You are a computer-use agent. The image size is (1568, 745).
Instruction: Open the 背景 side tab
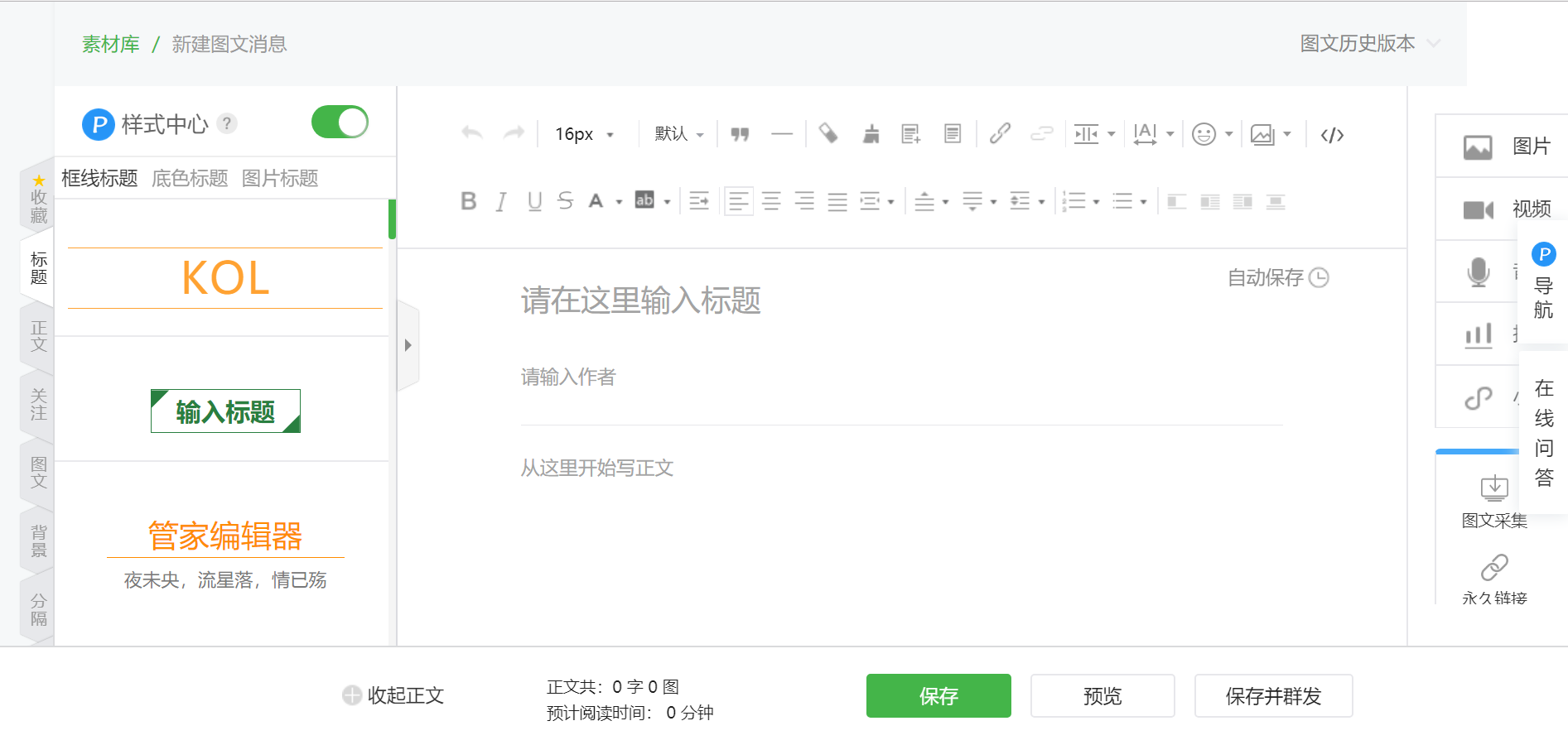(x=38, y=541)
